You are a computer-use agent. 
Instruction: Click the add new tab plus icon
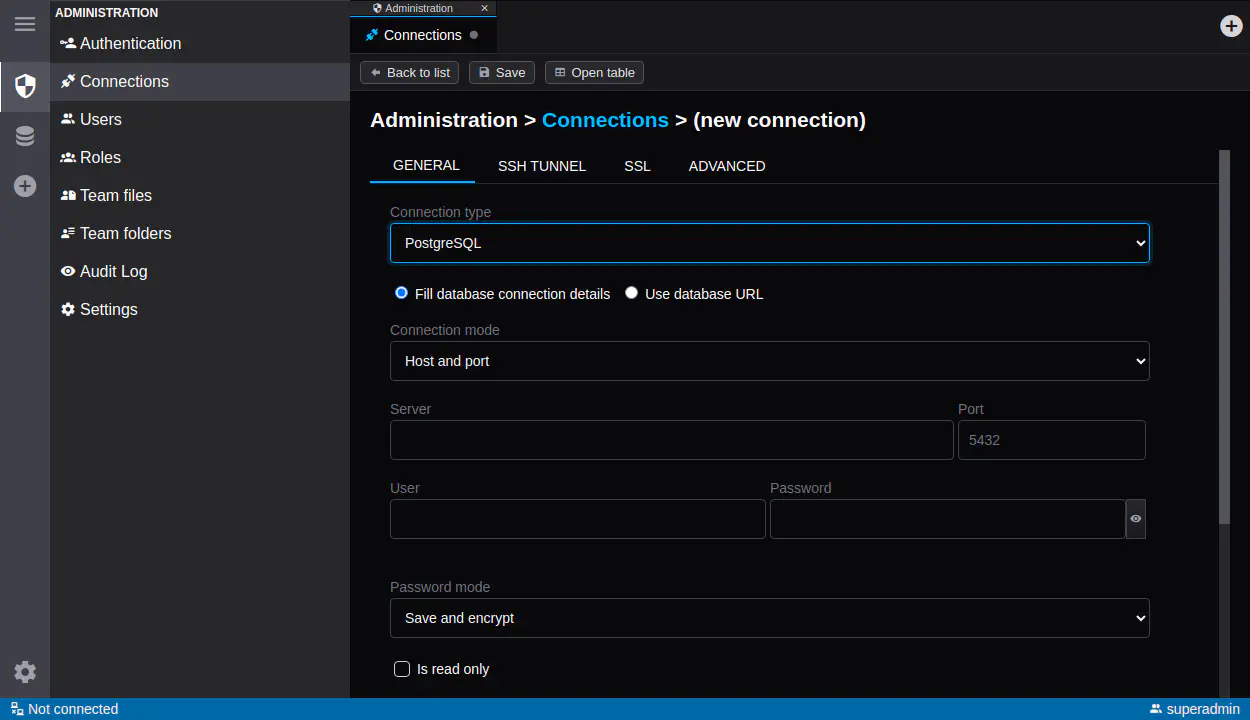[x=1231, y=26]
